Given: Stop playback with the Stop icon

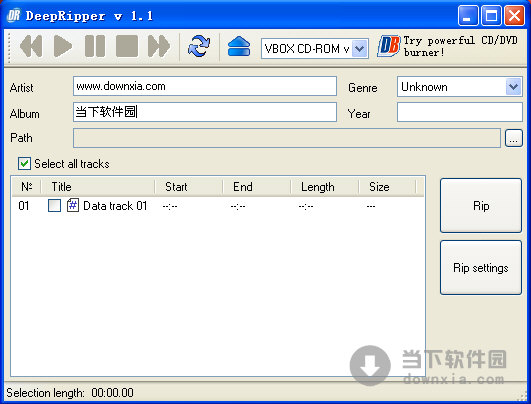Looking at the screenshot, I should click(127, 46).
